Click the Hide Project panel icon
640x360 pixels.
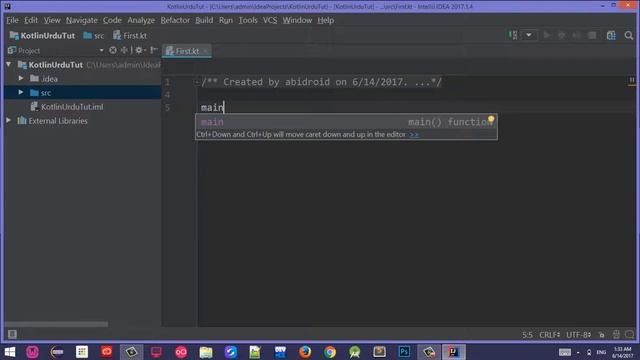coord(153,50)
